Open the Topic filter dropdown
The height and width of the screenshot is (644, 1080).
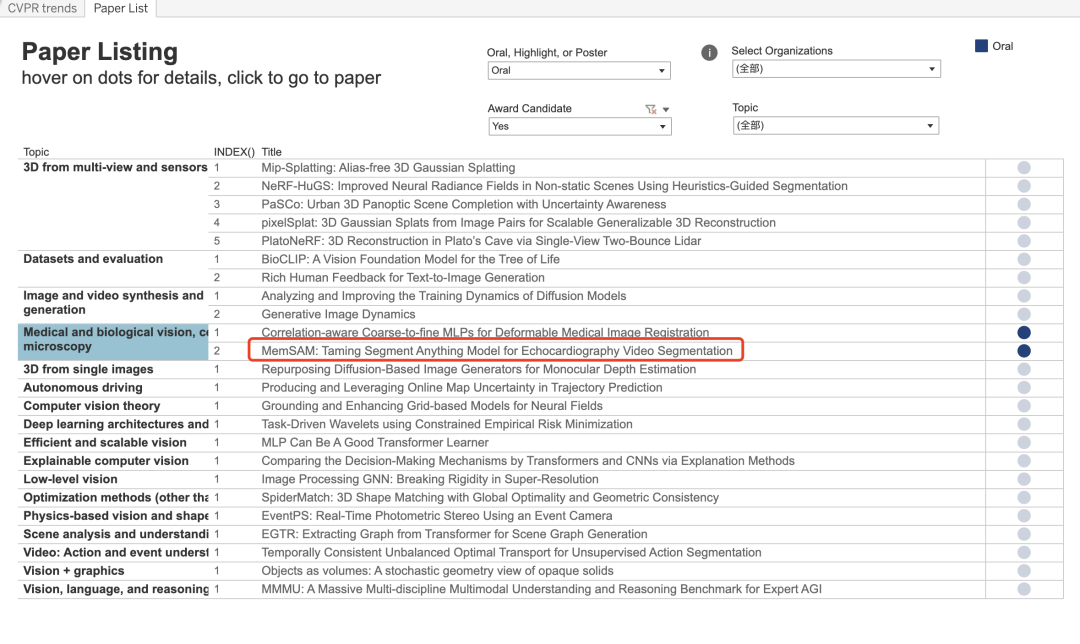(835, 126)
